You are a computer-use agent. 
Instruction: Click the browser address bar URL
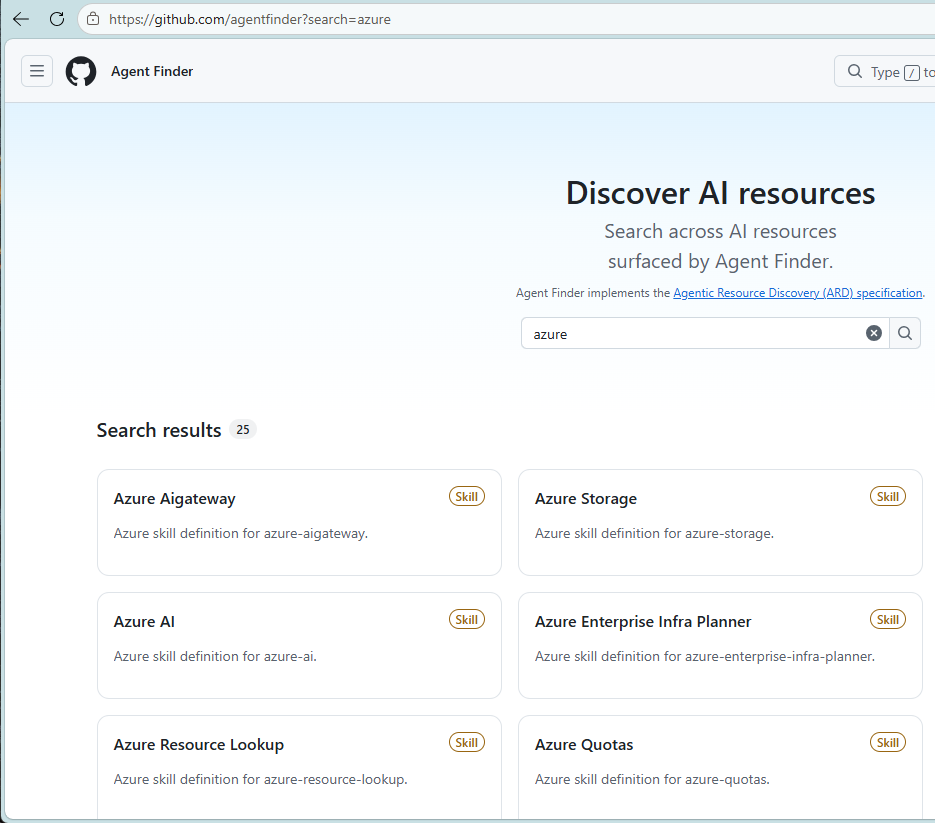[249, 19]
